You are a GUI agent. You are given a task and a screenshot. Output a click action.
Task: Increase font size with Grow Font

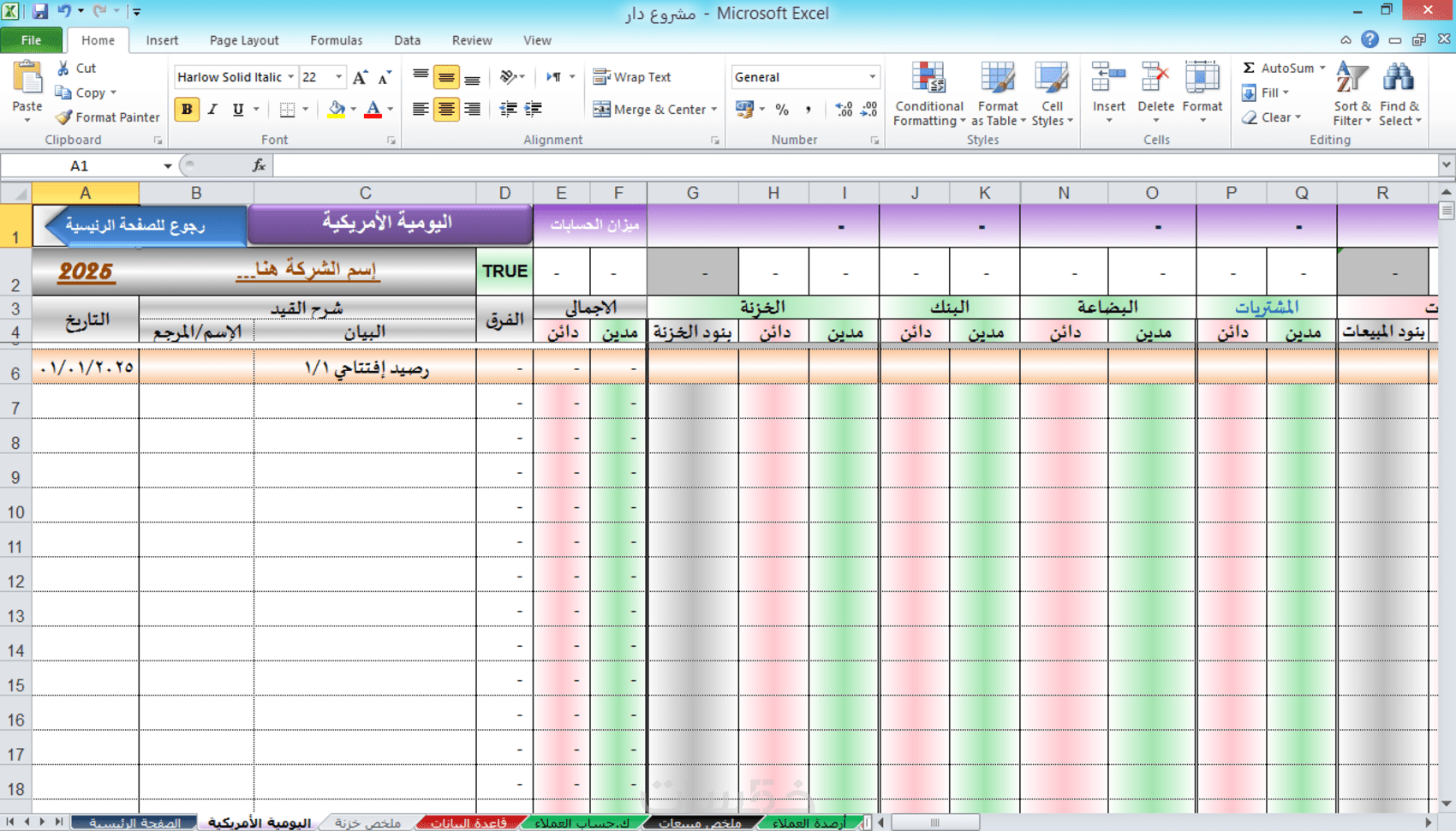coord(361,77)
